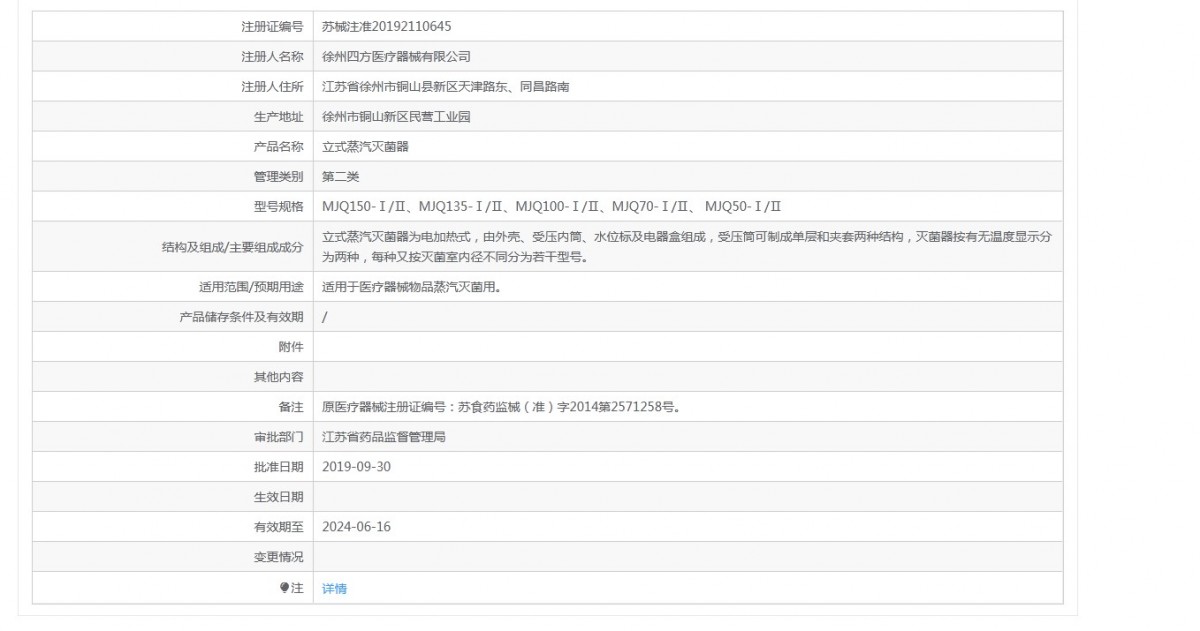Click the 变更情况 row label
The image size is (1200, 631).
[x=278, y=557]
